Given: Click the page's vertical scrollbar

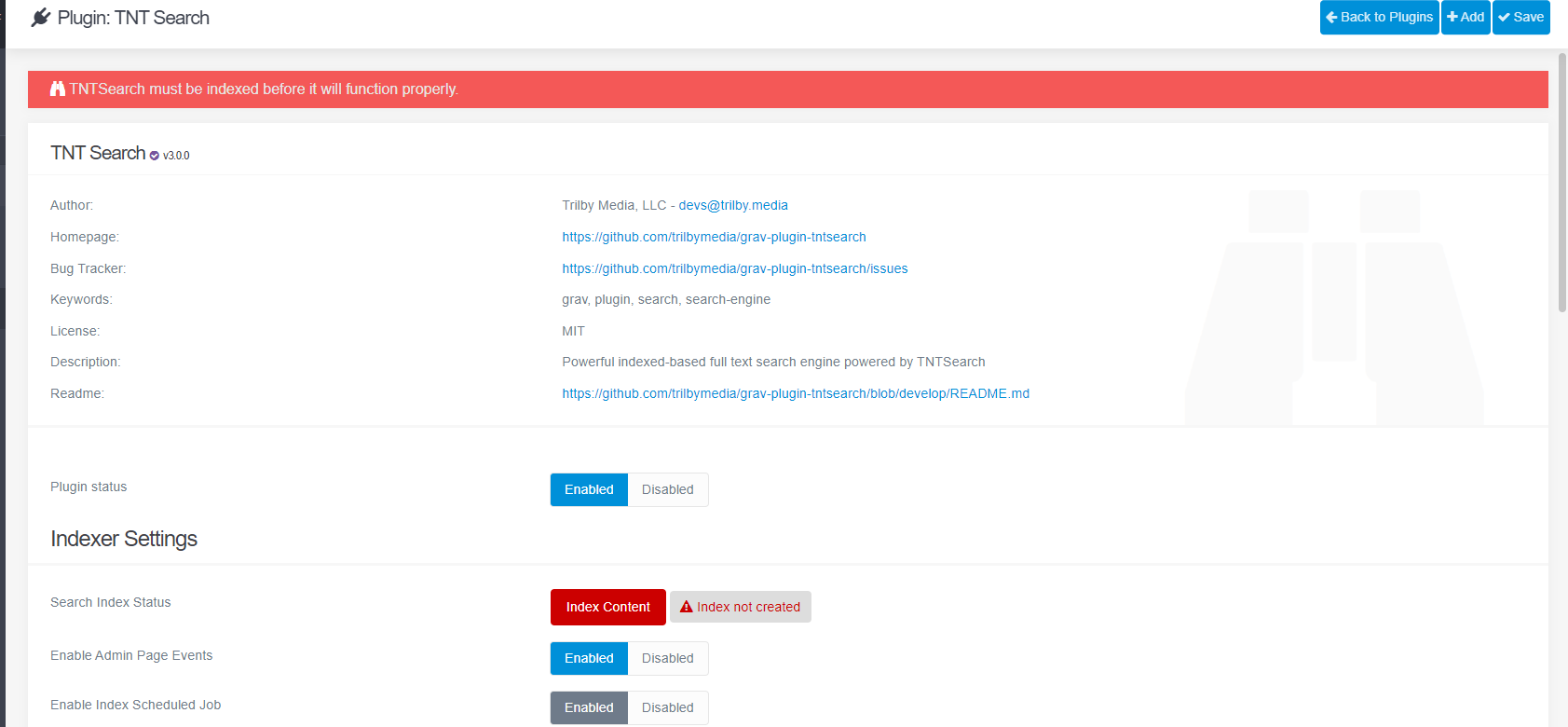Looking at the screenshot, I should (x=1562, y=183).
